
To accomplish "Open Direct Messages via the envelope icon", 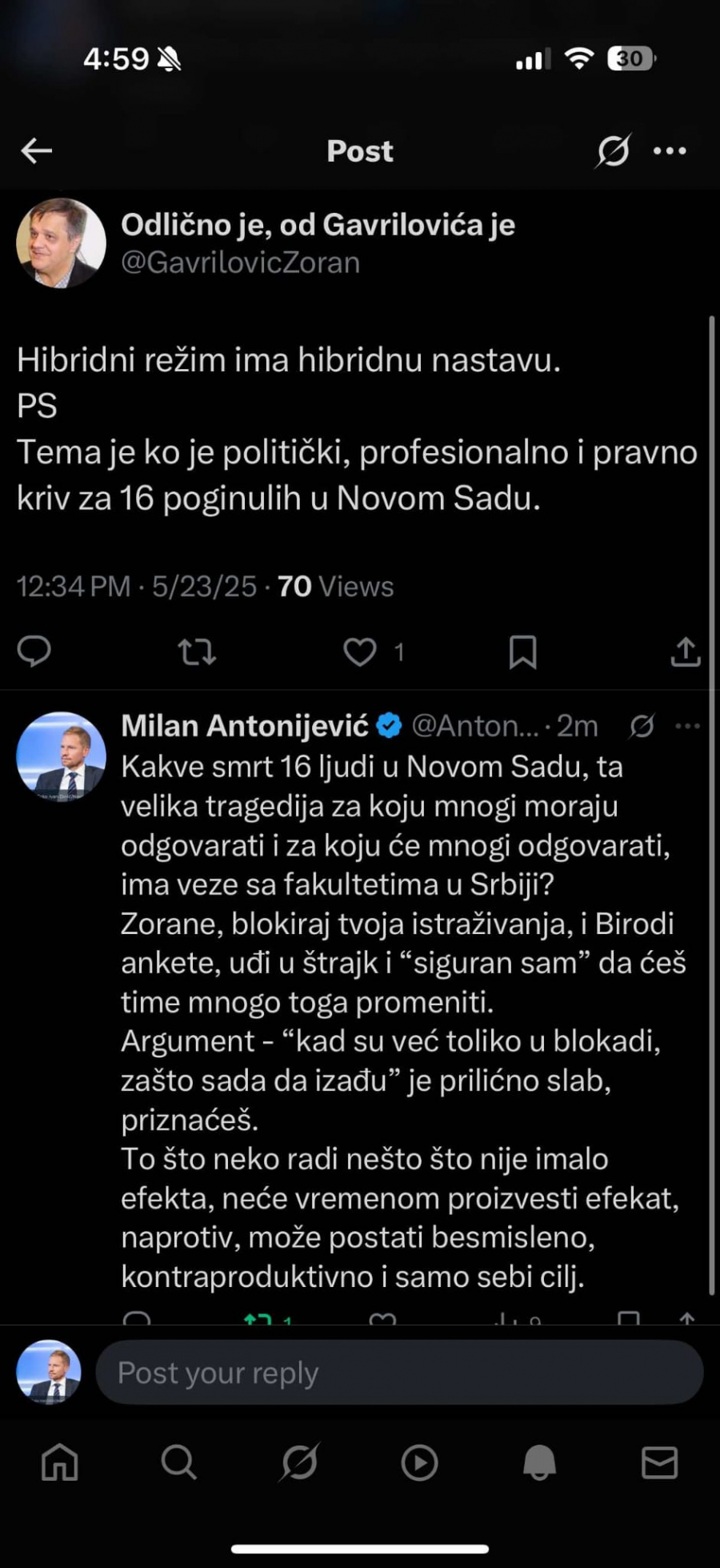I will (659, 1462).
